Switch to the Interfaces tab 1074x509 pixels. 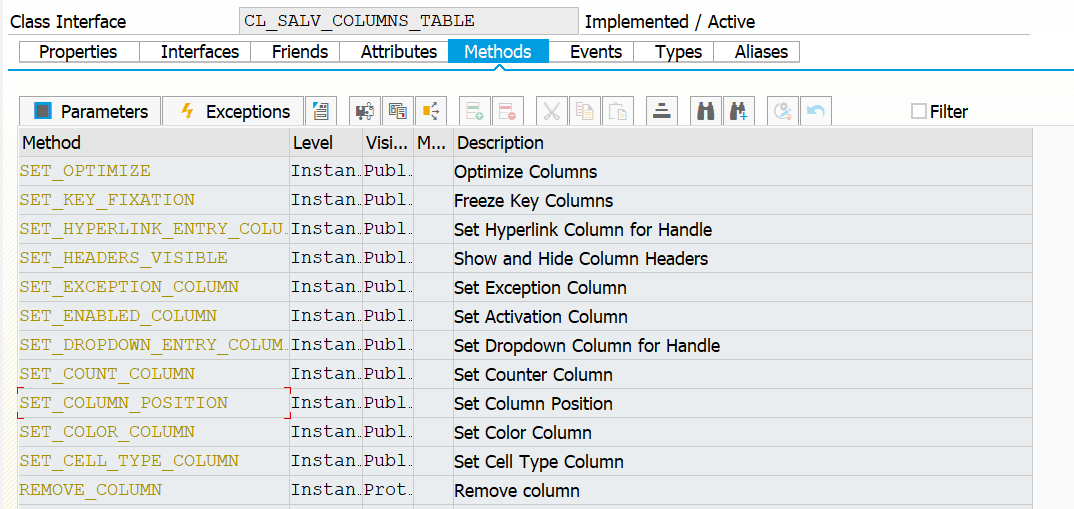click(x=195, y=52)
